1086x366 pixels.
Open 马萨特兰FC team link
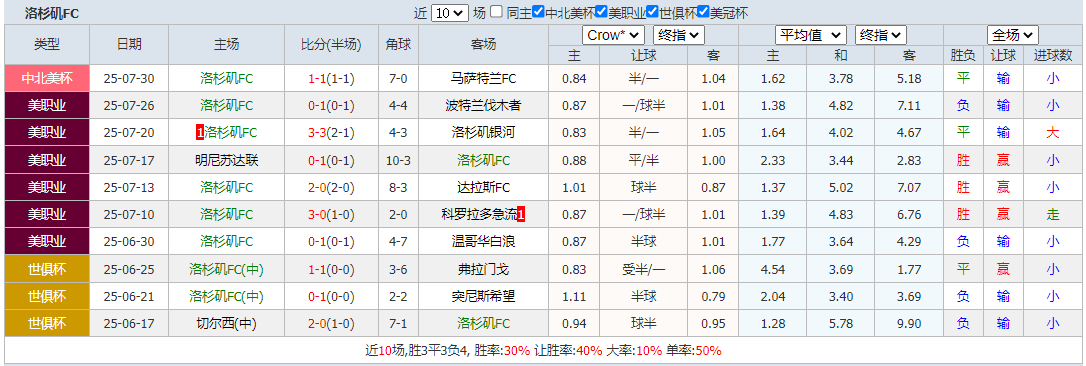(483, 78)
